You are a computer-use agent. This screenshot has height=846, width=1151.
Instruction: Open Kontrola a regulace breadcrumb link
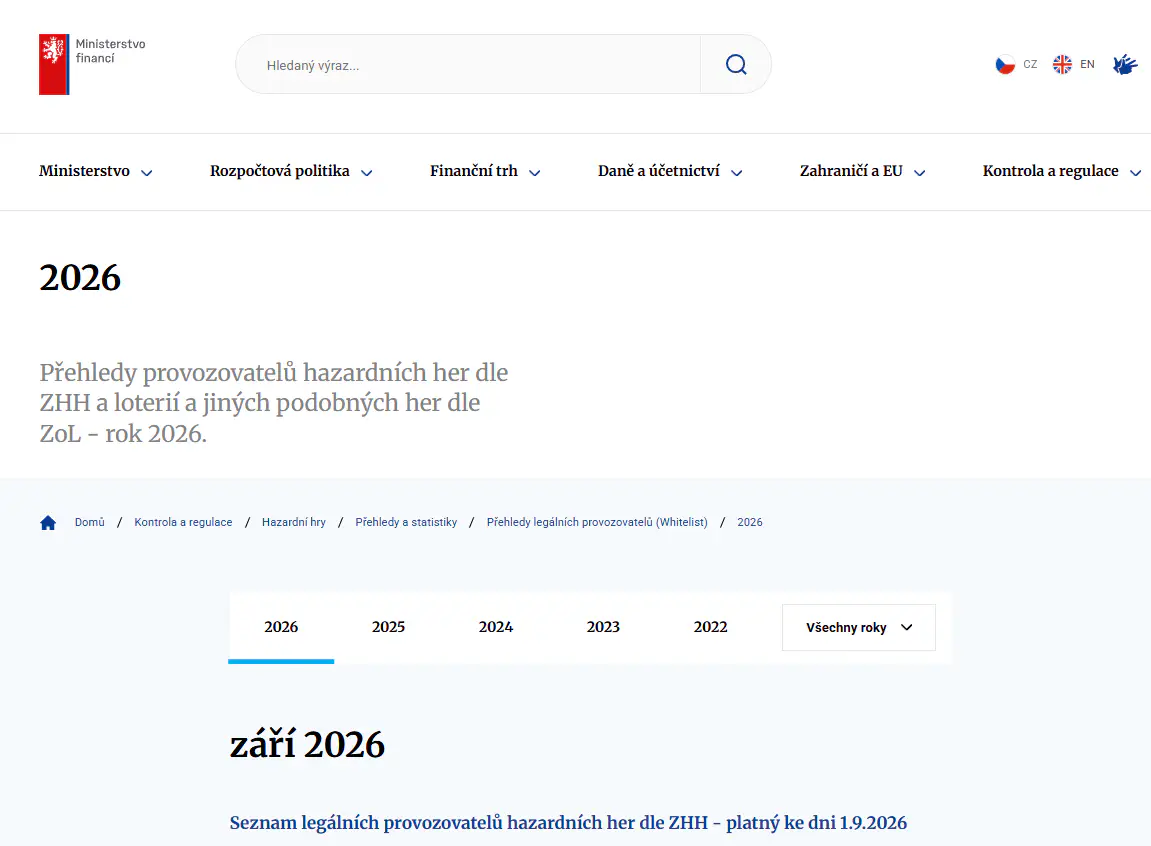tap(183, 522)
